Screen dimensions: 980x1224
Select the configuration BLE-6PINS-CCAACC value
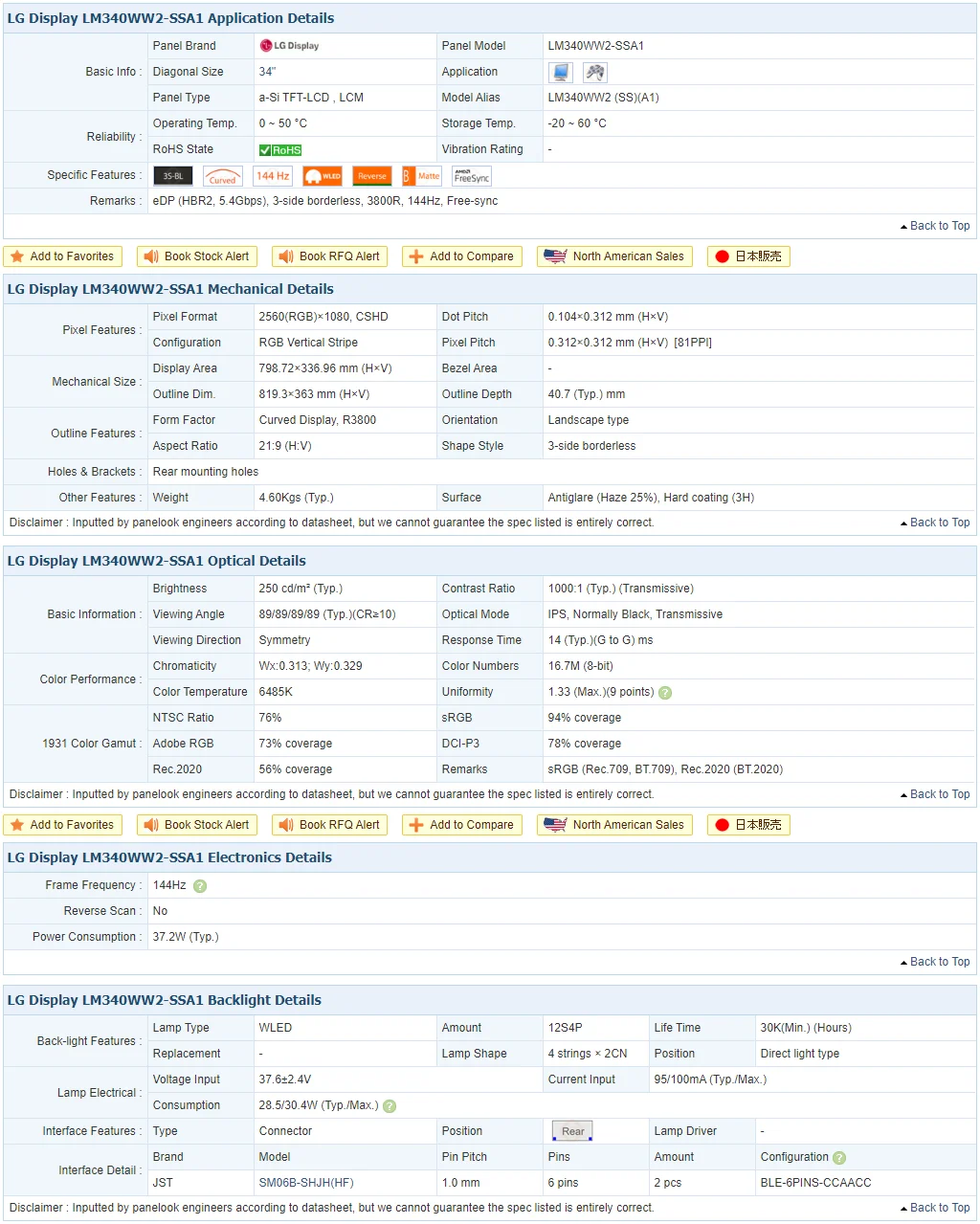click(816, 1183)
